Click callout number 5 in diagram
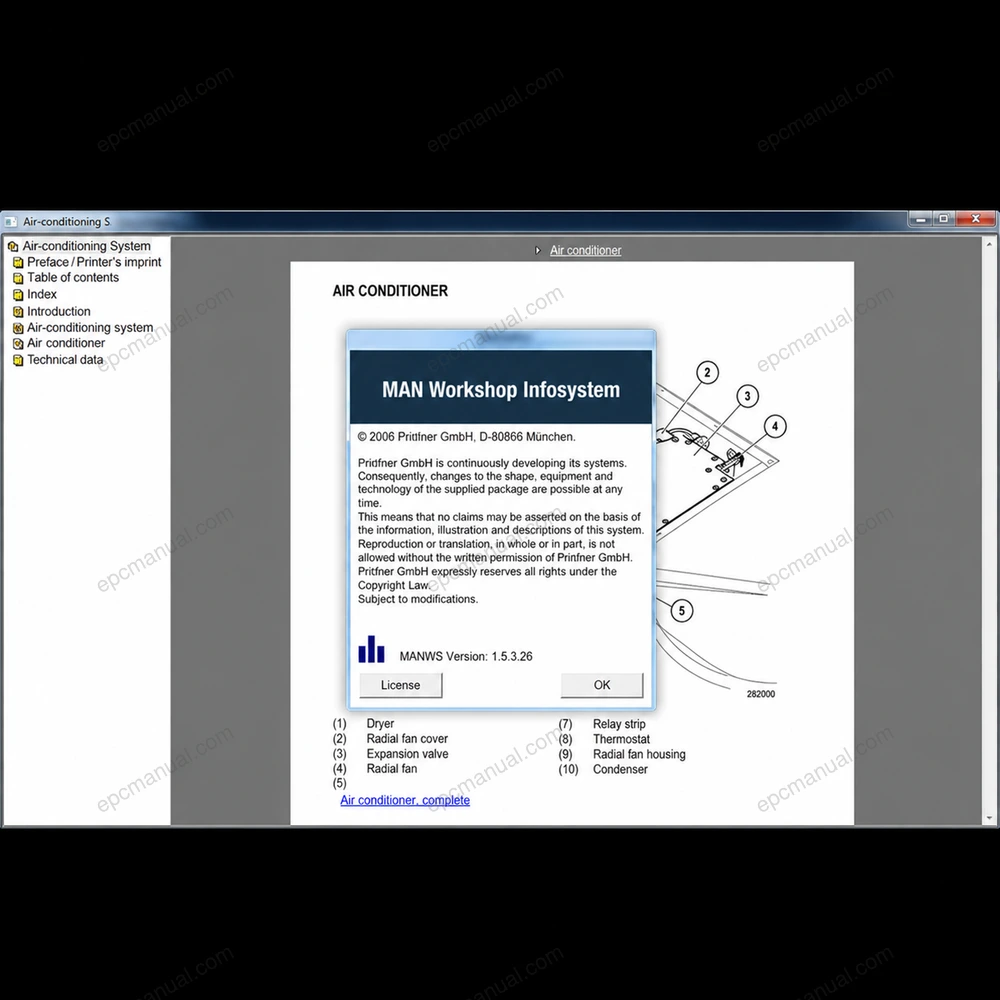The width and height of the screenshot is (1000, 1000). (x=682, y=611)
